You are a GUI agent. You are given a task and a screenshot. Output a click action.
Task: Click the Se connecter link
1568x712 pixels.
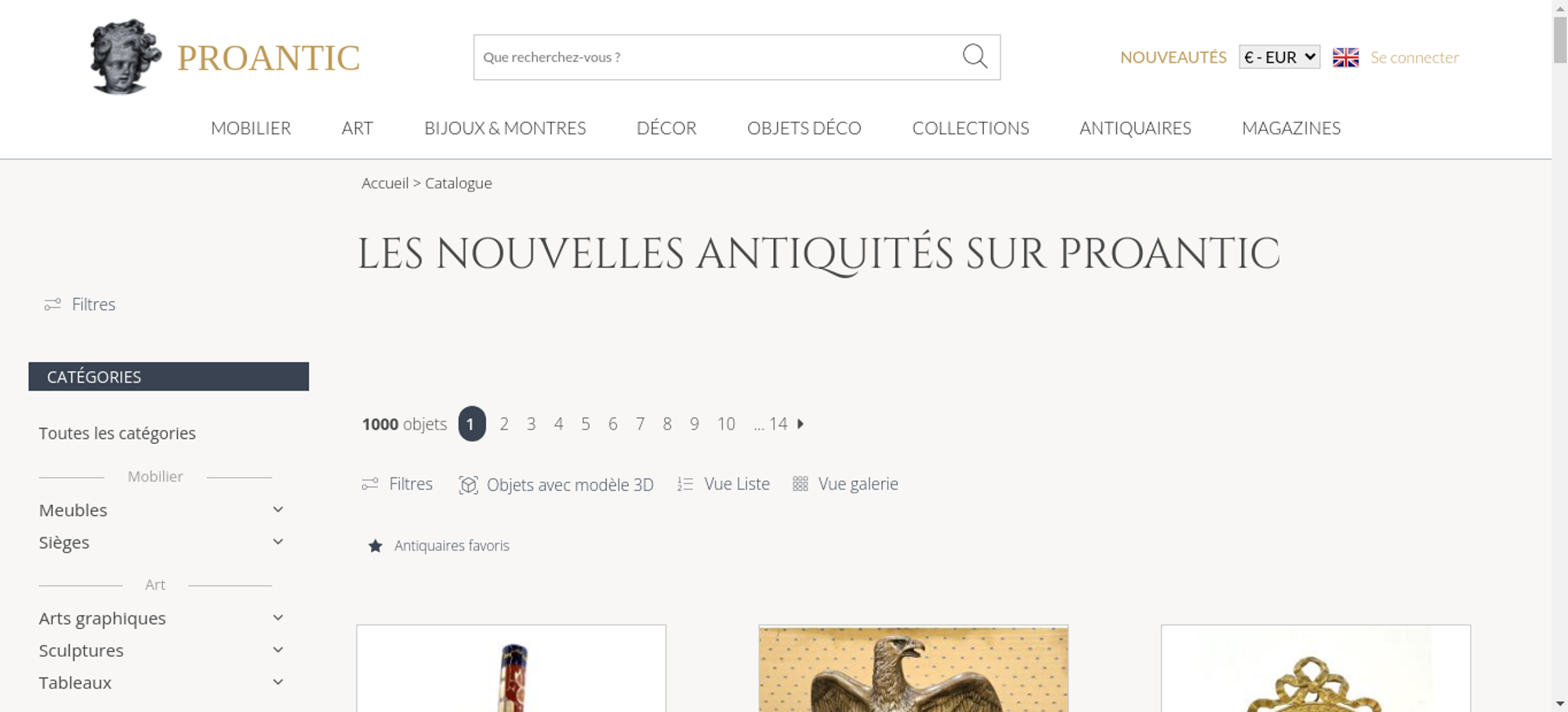point(1414,57)
